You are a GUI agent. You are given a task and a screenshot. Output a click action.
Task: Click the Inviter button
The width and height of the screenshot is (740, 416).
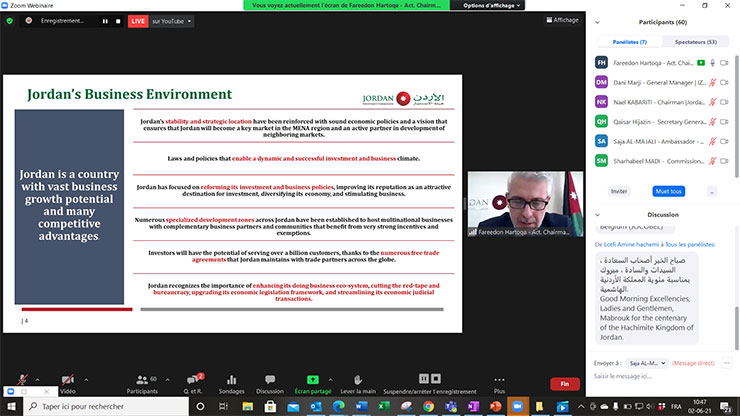coord(619,191)
